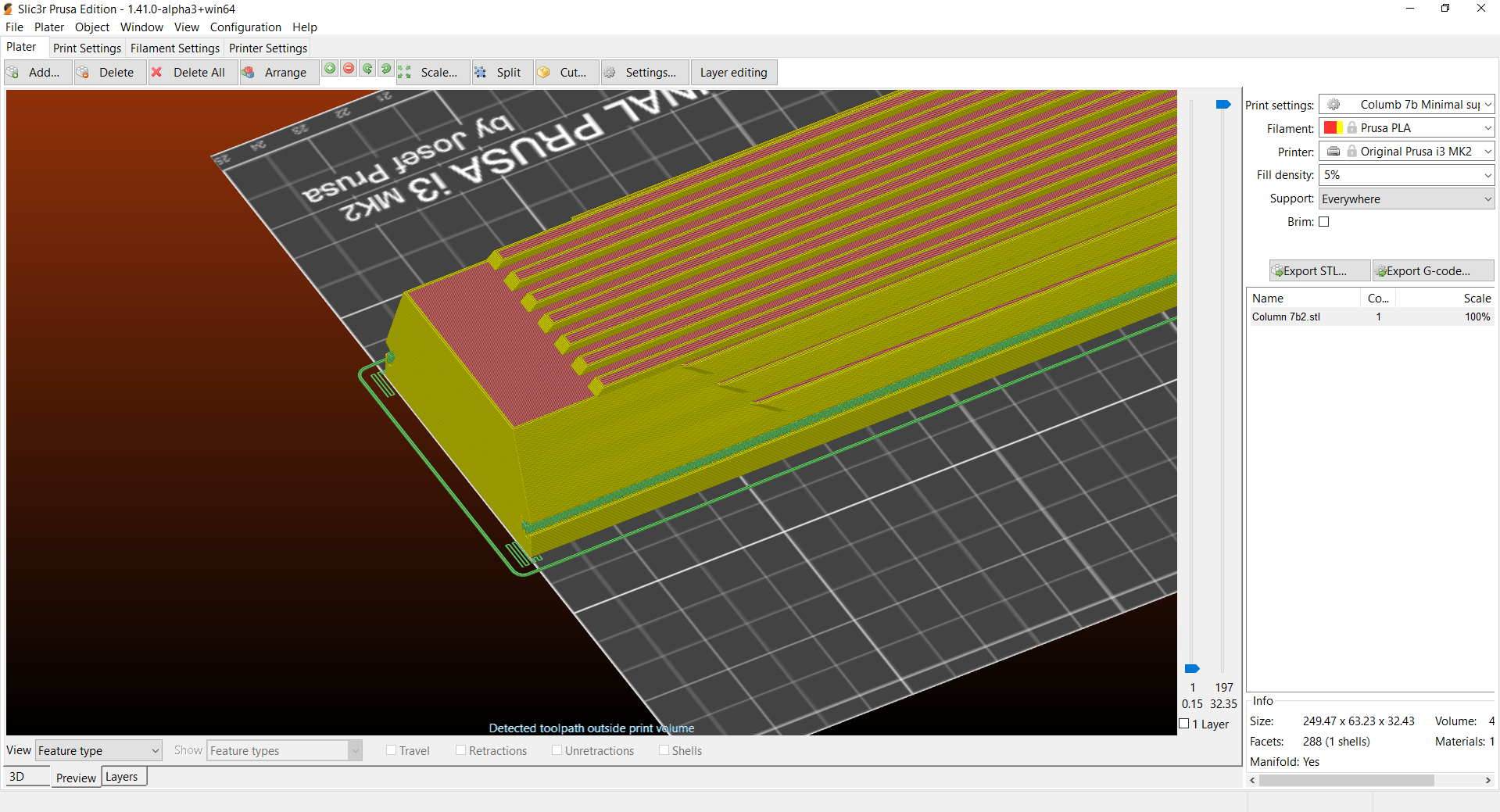The image size is (1500, 812).
Task: Click the Info panel horizontal scrollbar
Action: [x=1347, y=780]
